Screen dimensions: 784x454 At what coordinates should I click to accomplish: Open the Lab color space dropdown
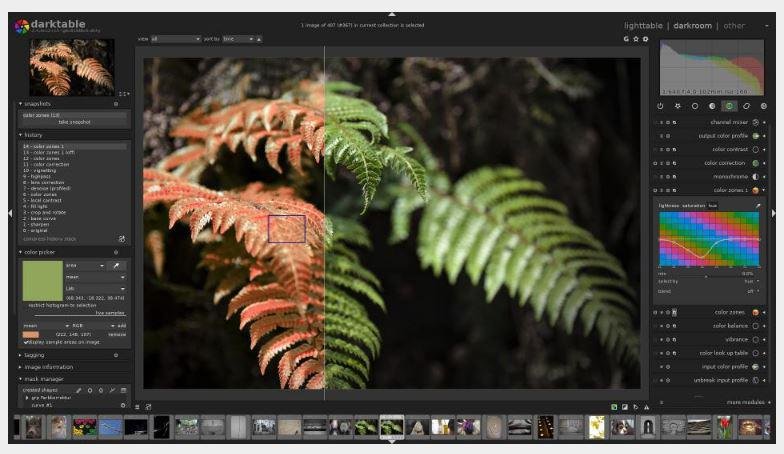pos(95,288)
